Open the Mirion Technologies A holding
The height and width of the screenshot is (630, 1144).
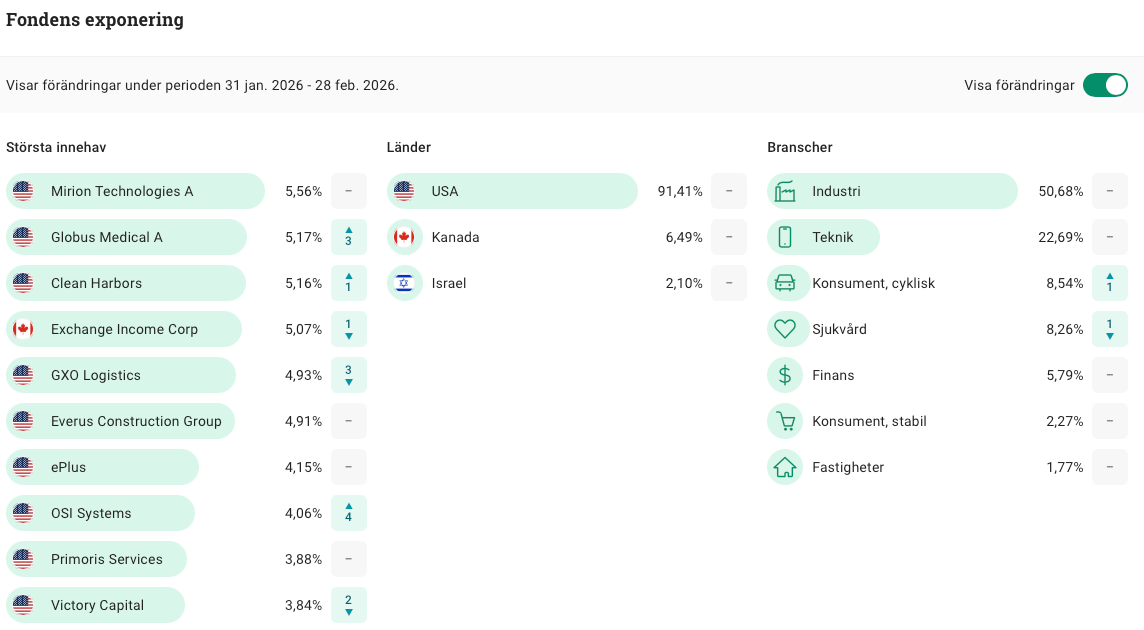tap(122, 191)
